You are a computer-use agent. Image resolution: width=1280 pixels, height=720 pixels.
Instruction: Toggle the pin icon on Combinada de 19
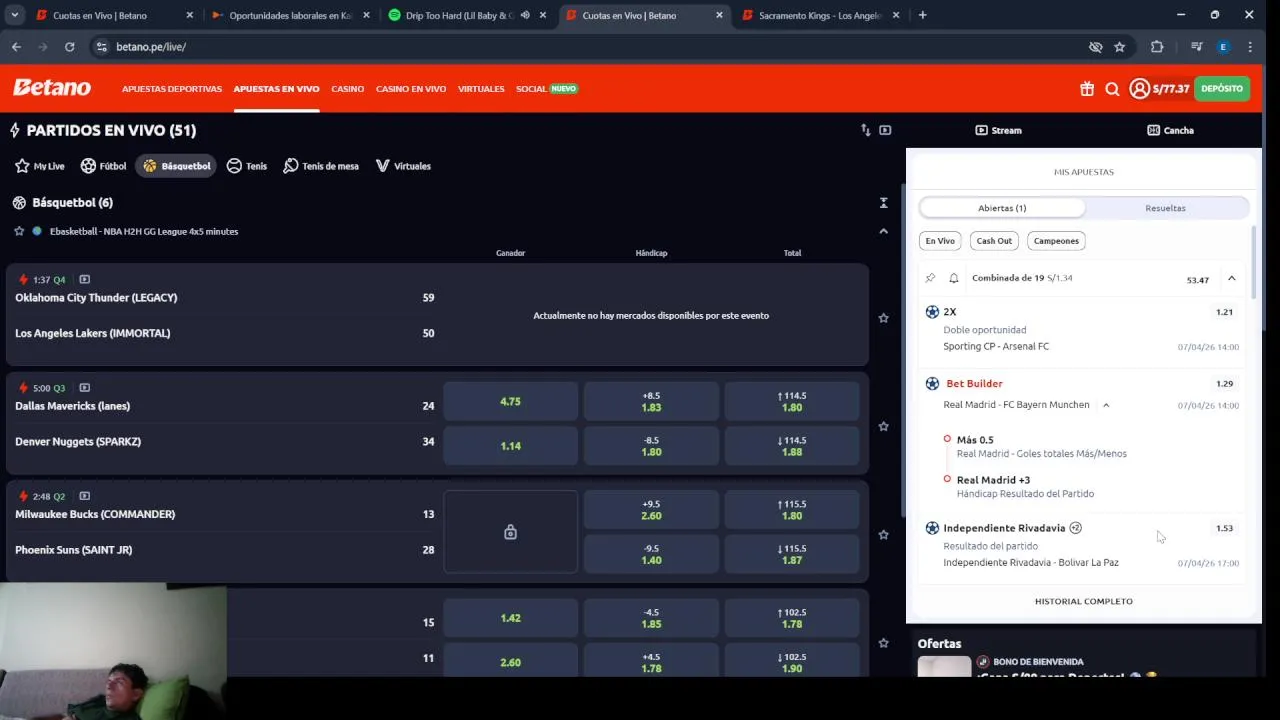pyautogui.click(x=930, y=278)
